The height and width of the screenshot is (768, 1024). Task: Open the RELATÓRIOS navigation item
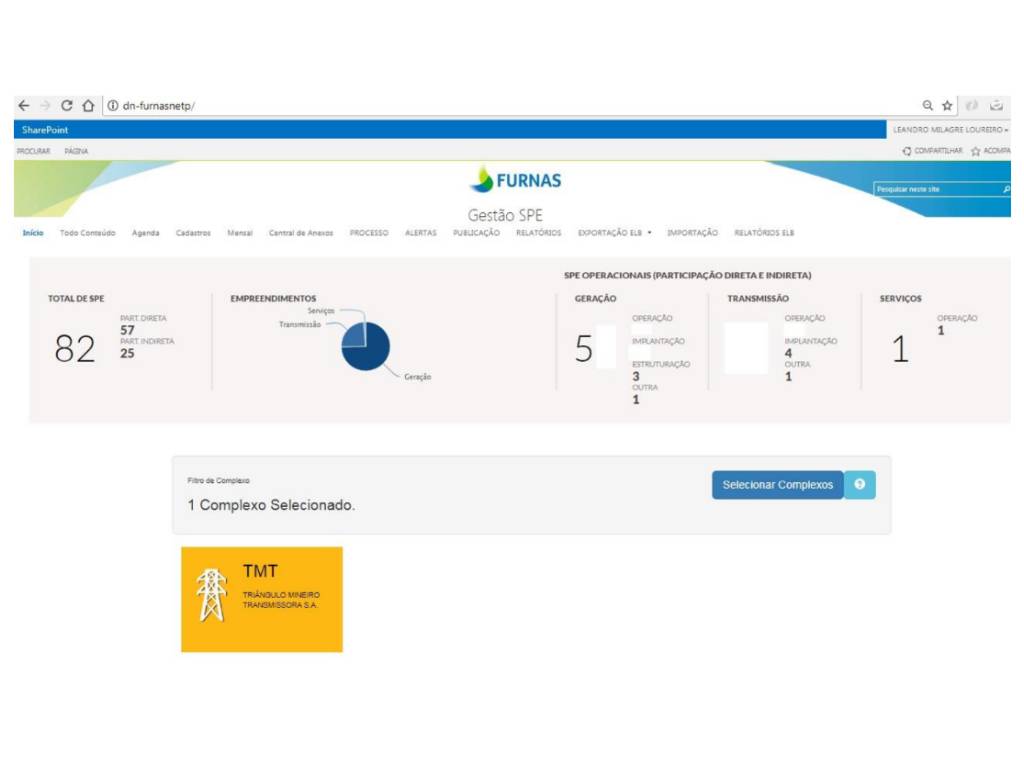(x=539, y=232)
